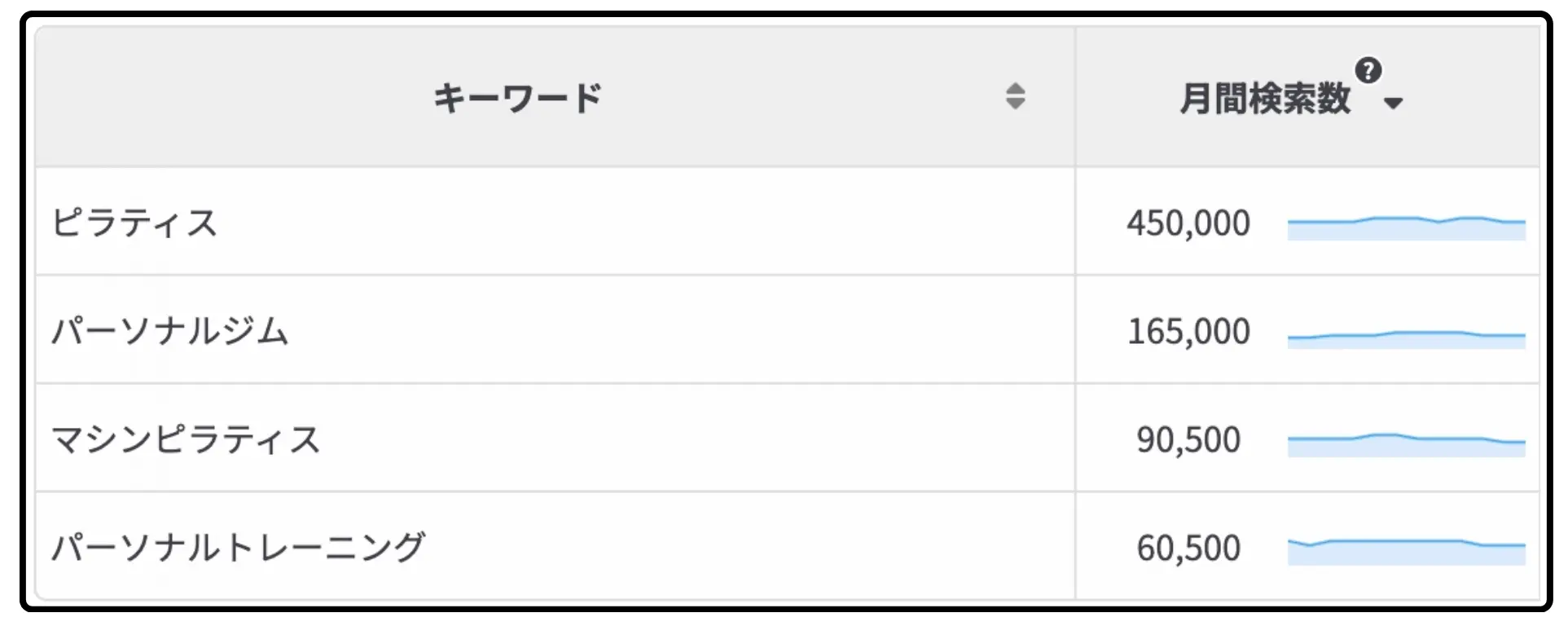Open trend sparkline for パーソナルトレーニング
Viewport: 1568px width, 626px height.
(x=1406, y=552)
